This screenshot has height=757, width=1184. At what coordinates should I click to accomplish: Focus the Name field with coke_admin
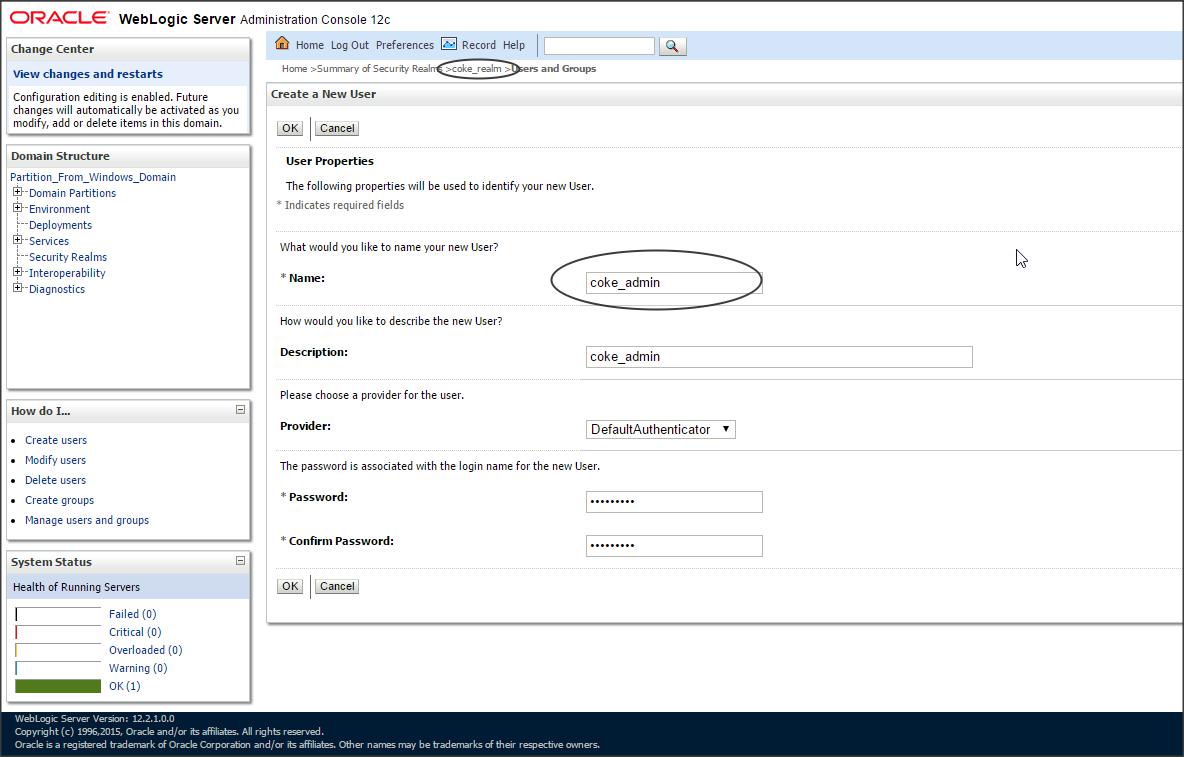pyautogui.click(x=674, y=283)
